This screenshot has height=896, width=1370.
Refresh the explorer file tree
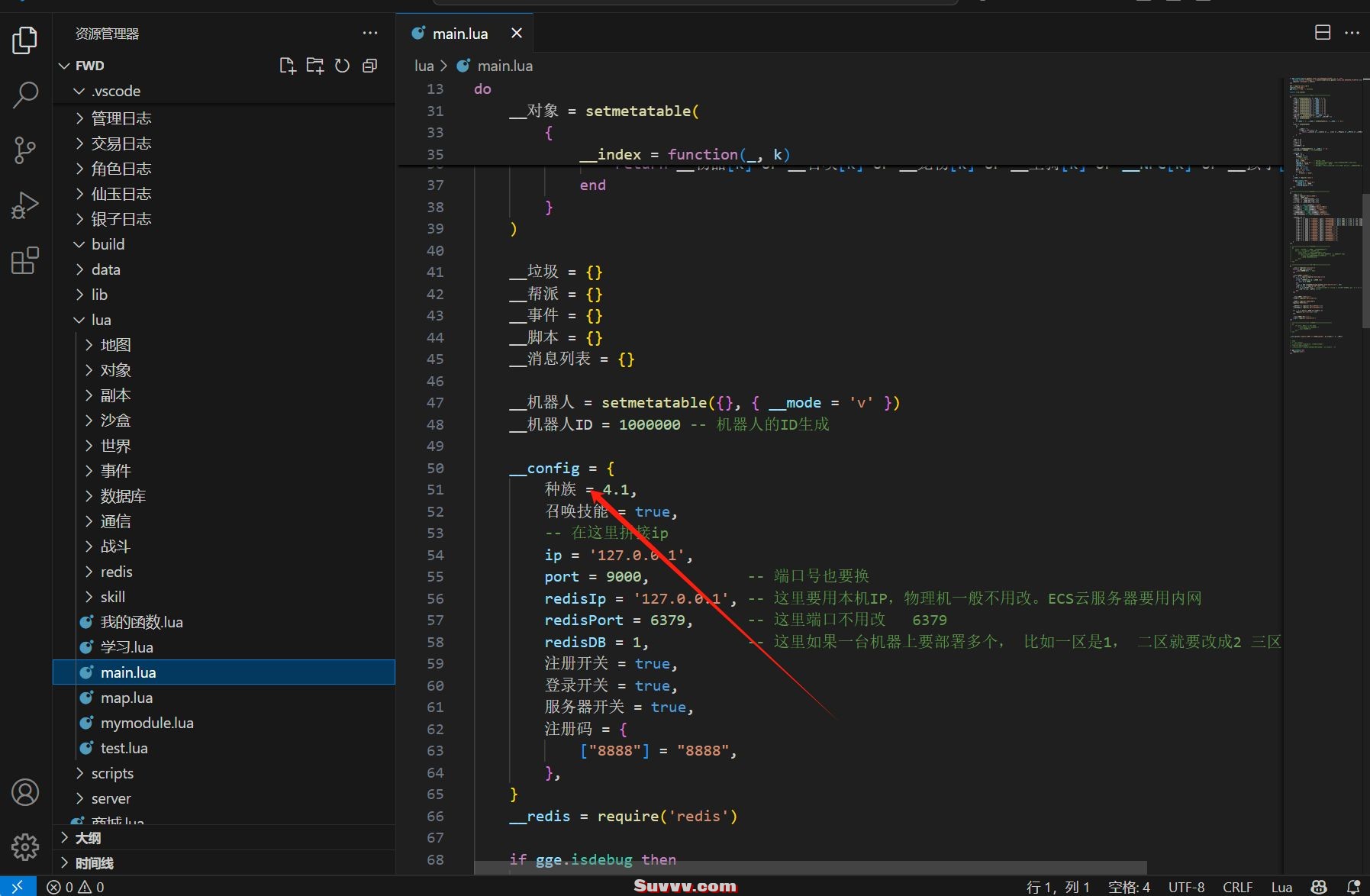coord(343,66)
